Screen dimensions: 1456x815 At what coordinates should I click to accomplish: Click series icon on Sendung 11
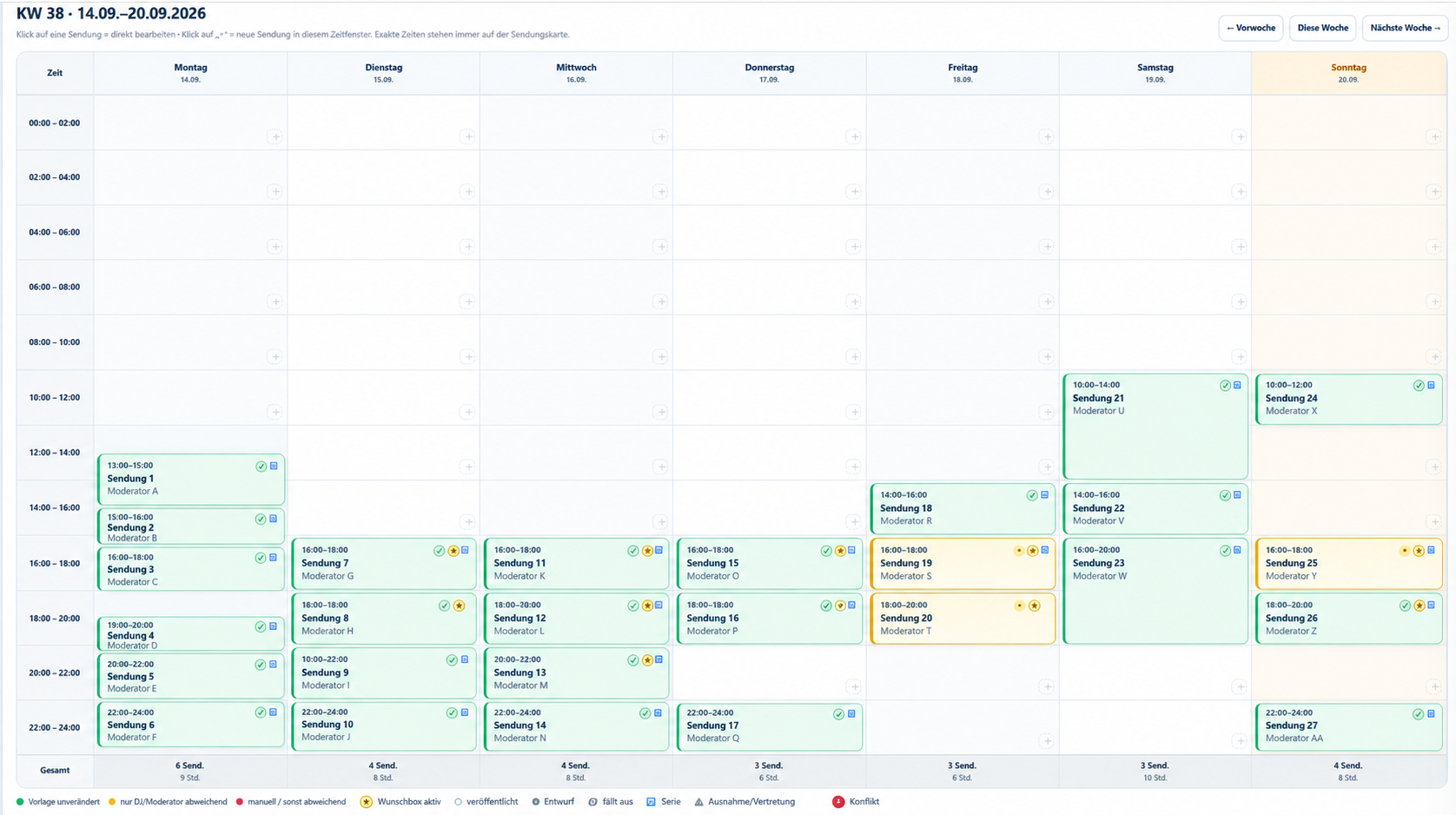pos(659,550)
